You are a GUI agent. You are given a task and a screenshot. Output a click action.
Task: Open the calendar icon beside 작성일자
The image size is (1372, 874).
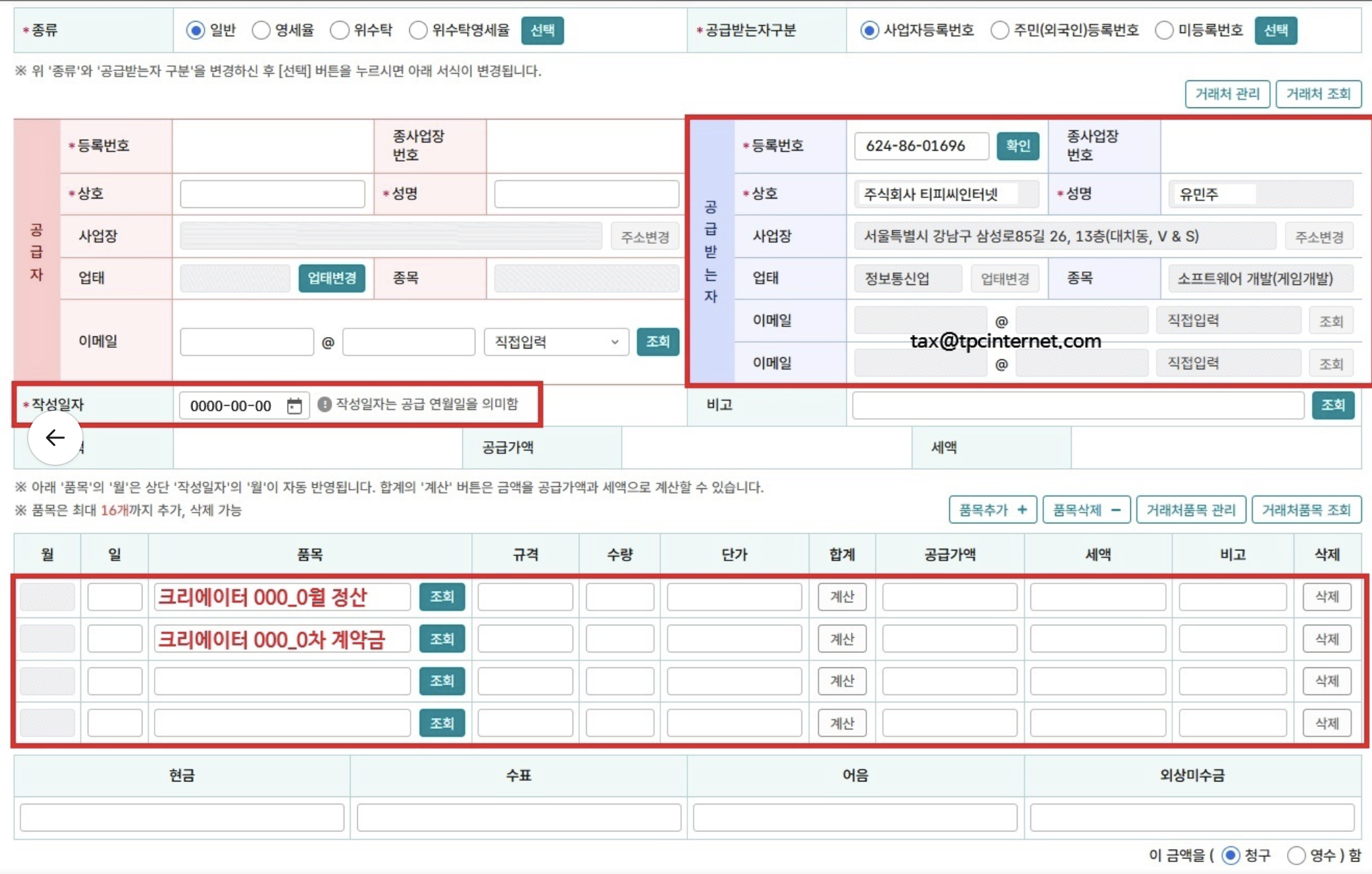coord(294,405)
